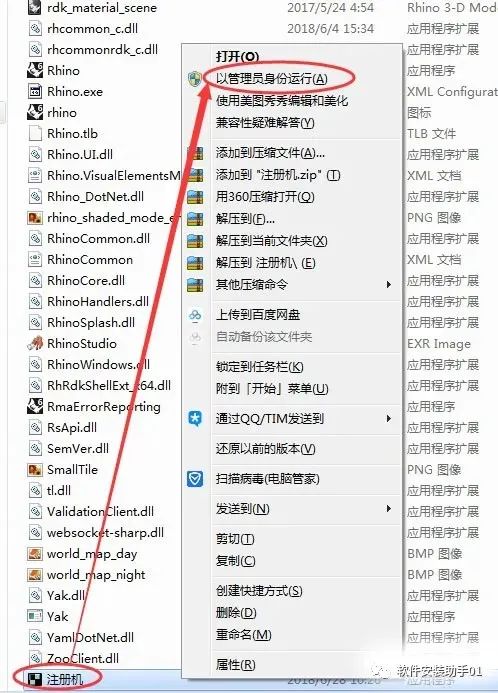Viewport: 498px width, 693px height.
Task: Expand the 其他压缩命令 submenu arrow
Action: (388, 284)
